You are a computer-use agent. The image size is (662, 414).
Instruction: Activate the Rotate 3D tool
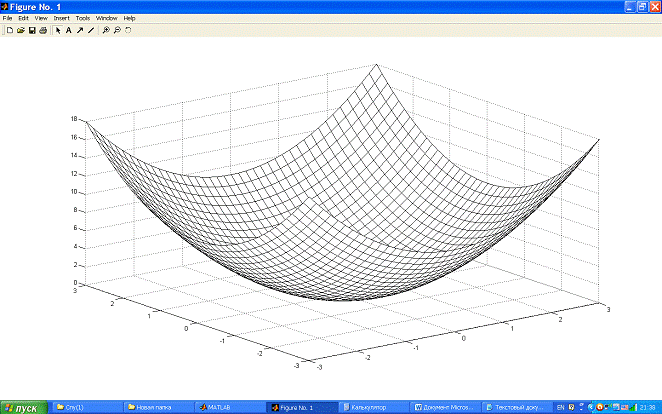pos(128,31)
